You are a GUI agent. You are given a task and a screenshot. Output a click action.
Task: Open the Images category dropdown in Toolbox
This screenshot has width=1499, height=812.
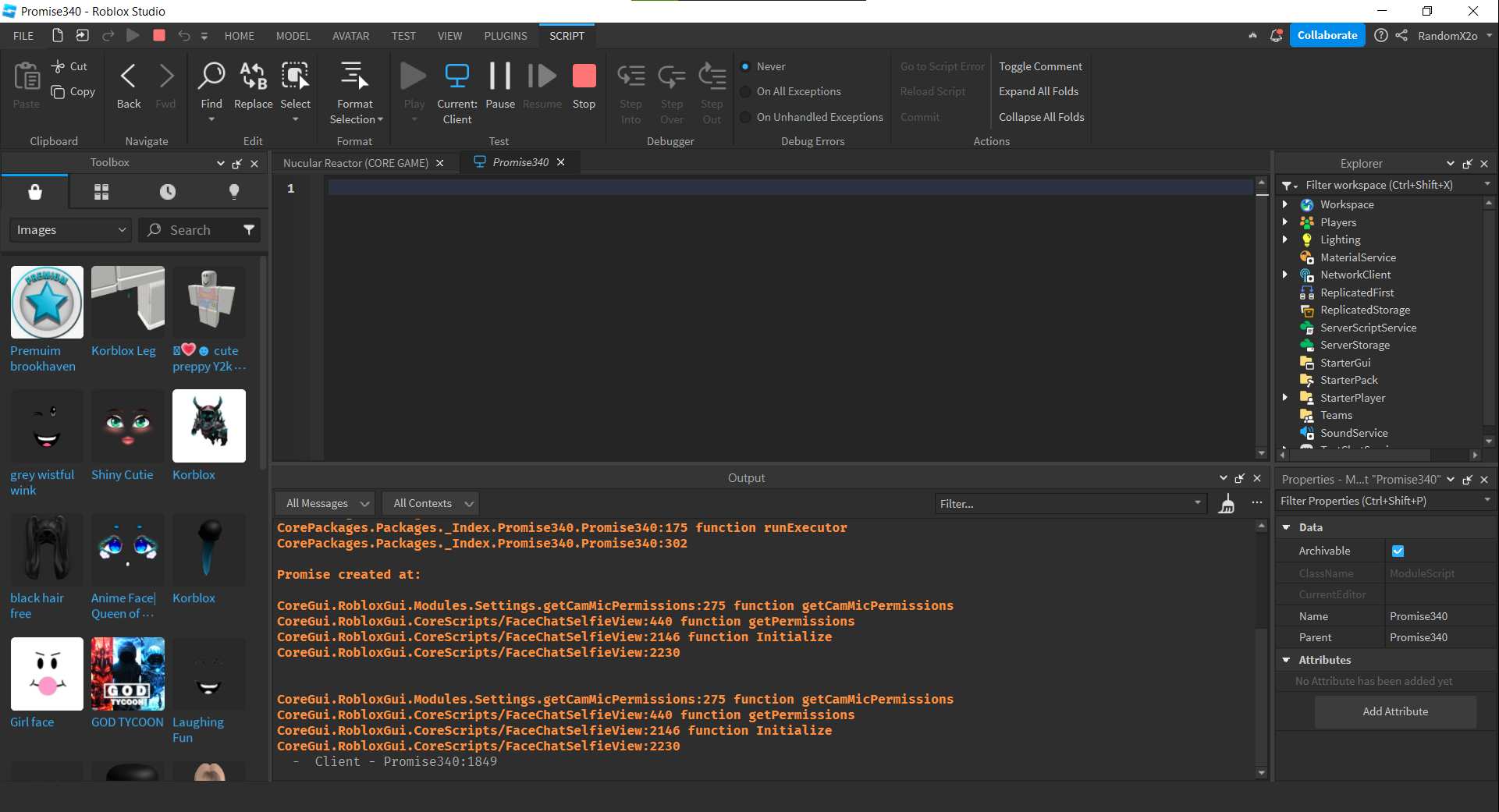(x=69, y=229)
